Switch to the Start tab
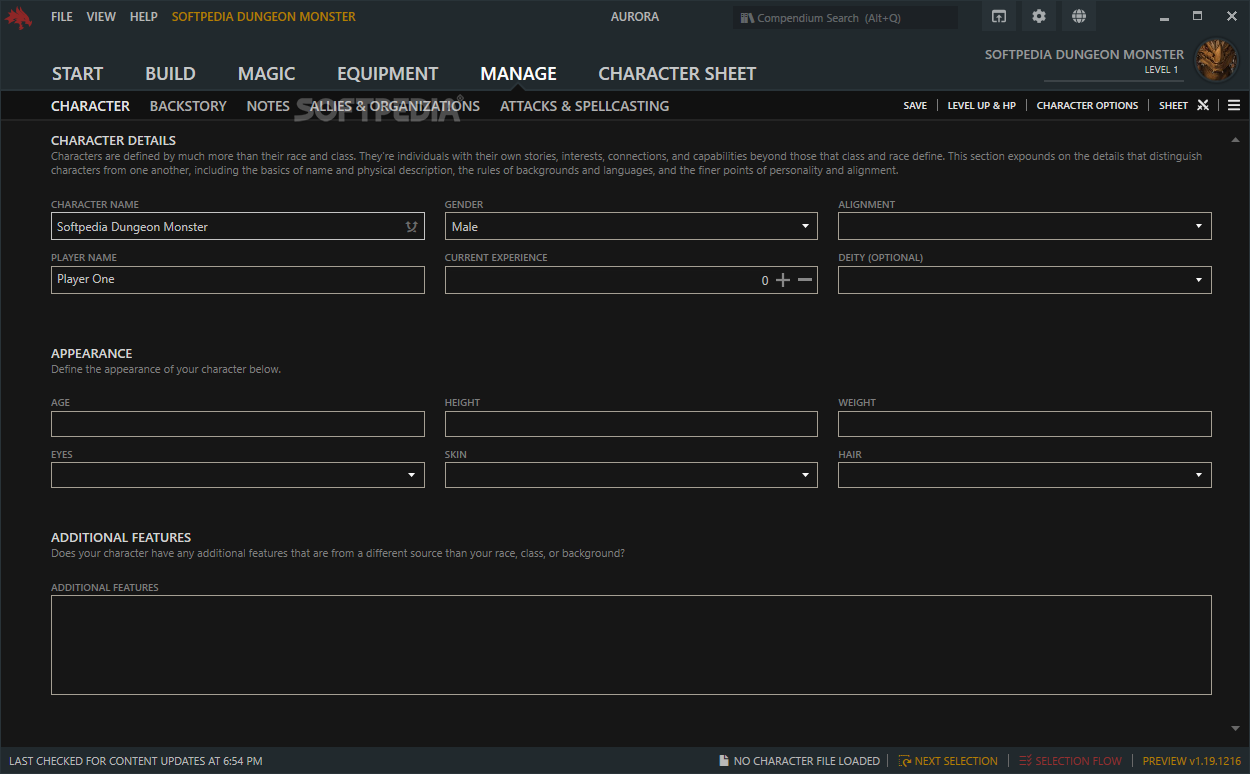Image resolution: width=1250 pixels, height=774 pixels. click(77, 74)
